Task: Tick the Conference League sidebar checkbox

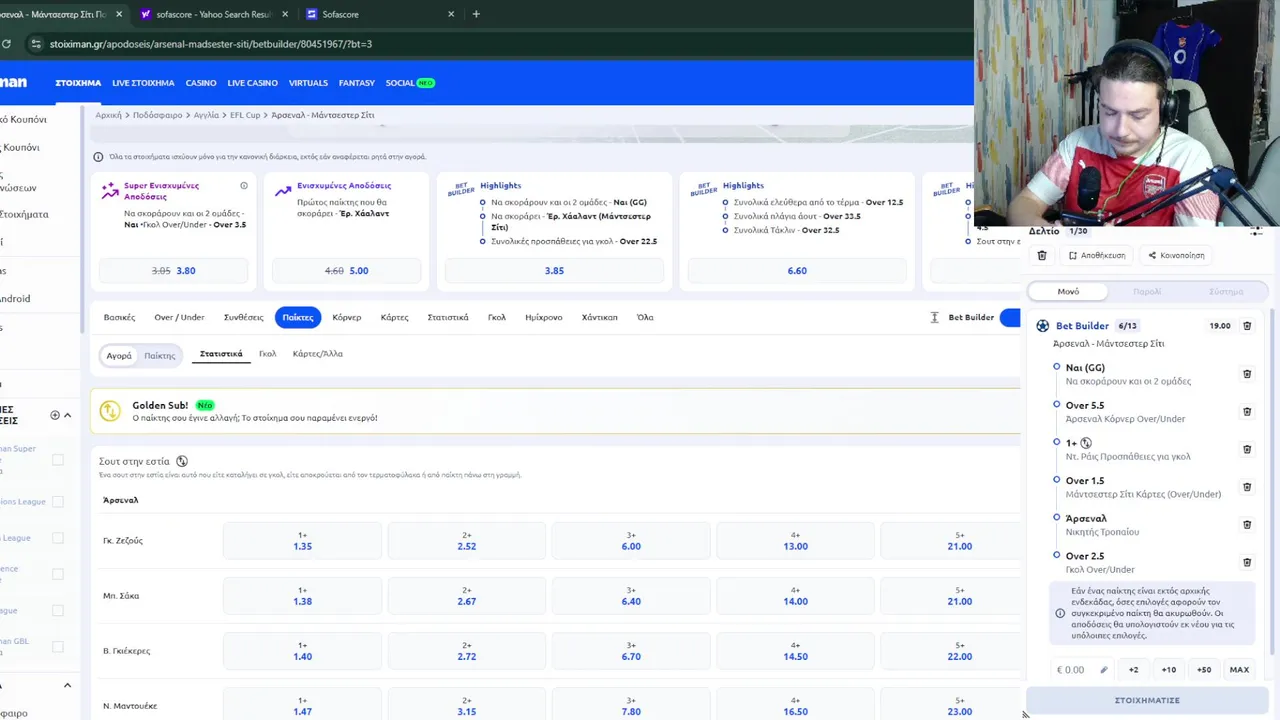Action: [58, 574]
